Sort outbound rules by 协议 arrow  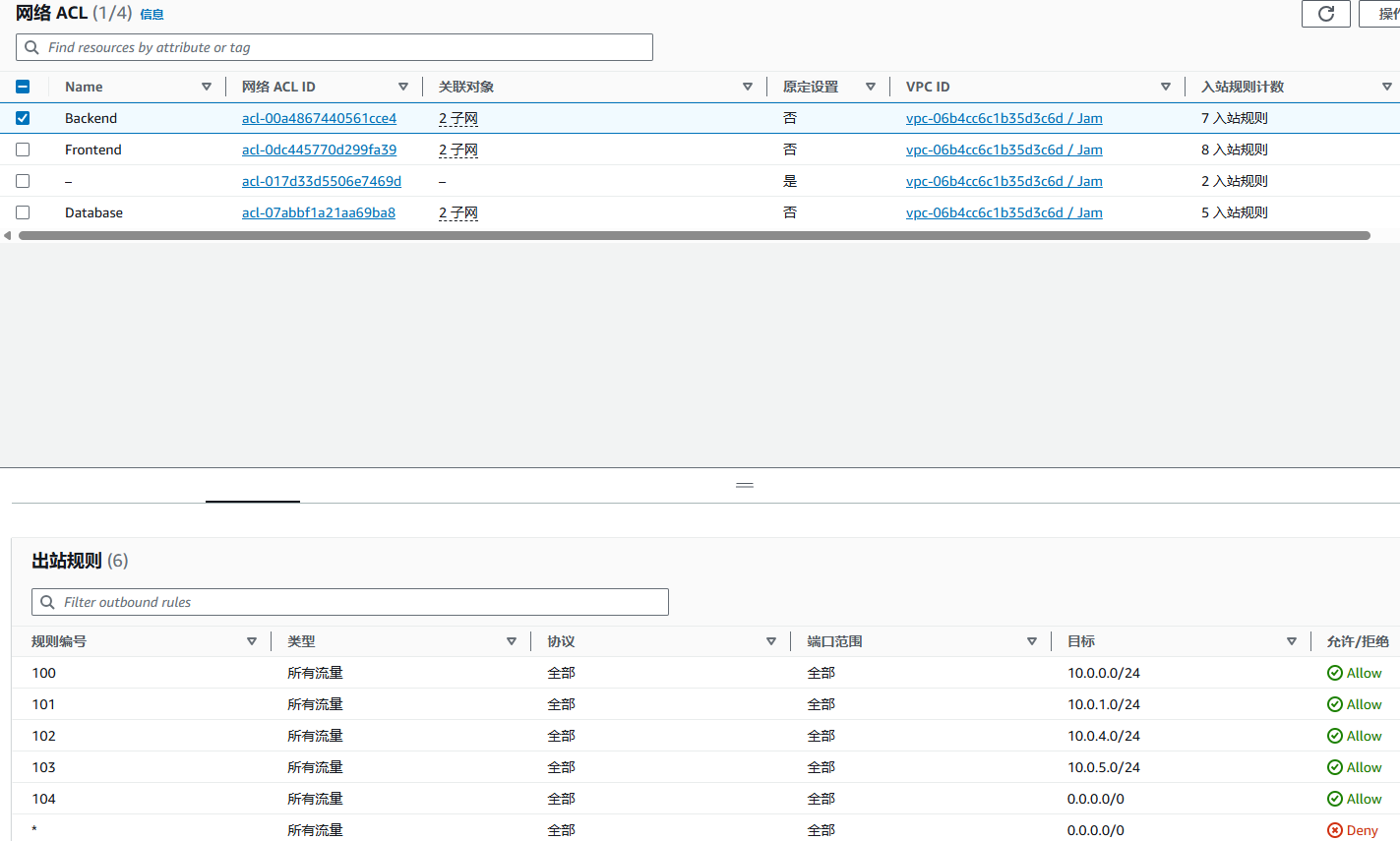[771, 641]
